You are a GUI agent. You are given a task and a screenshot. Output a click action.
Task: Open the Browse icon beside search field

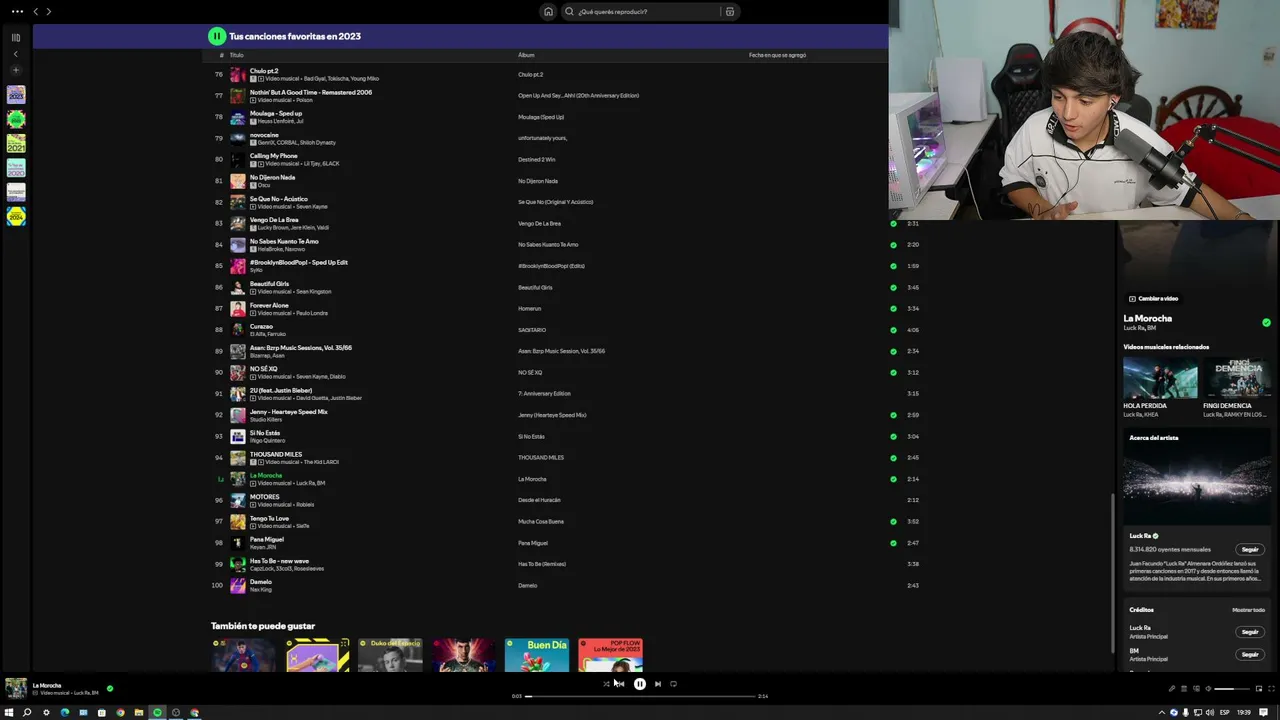coord(730,12)
